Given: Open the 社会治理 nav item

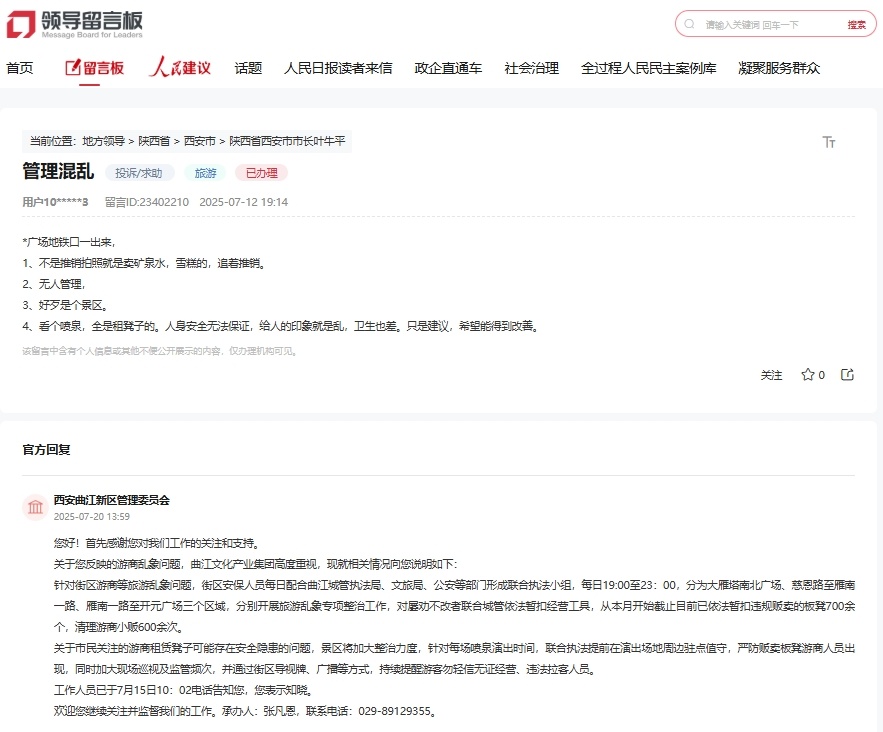Looking at the screenshot, I should coord(531,68).
